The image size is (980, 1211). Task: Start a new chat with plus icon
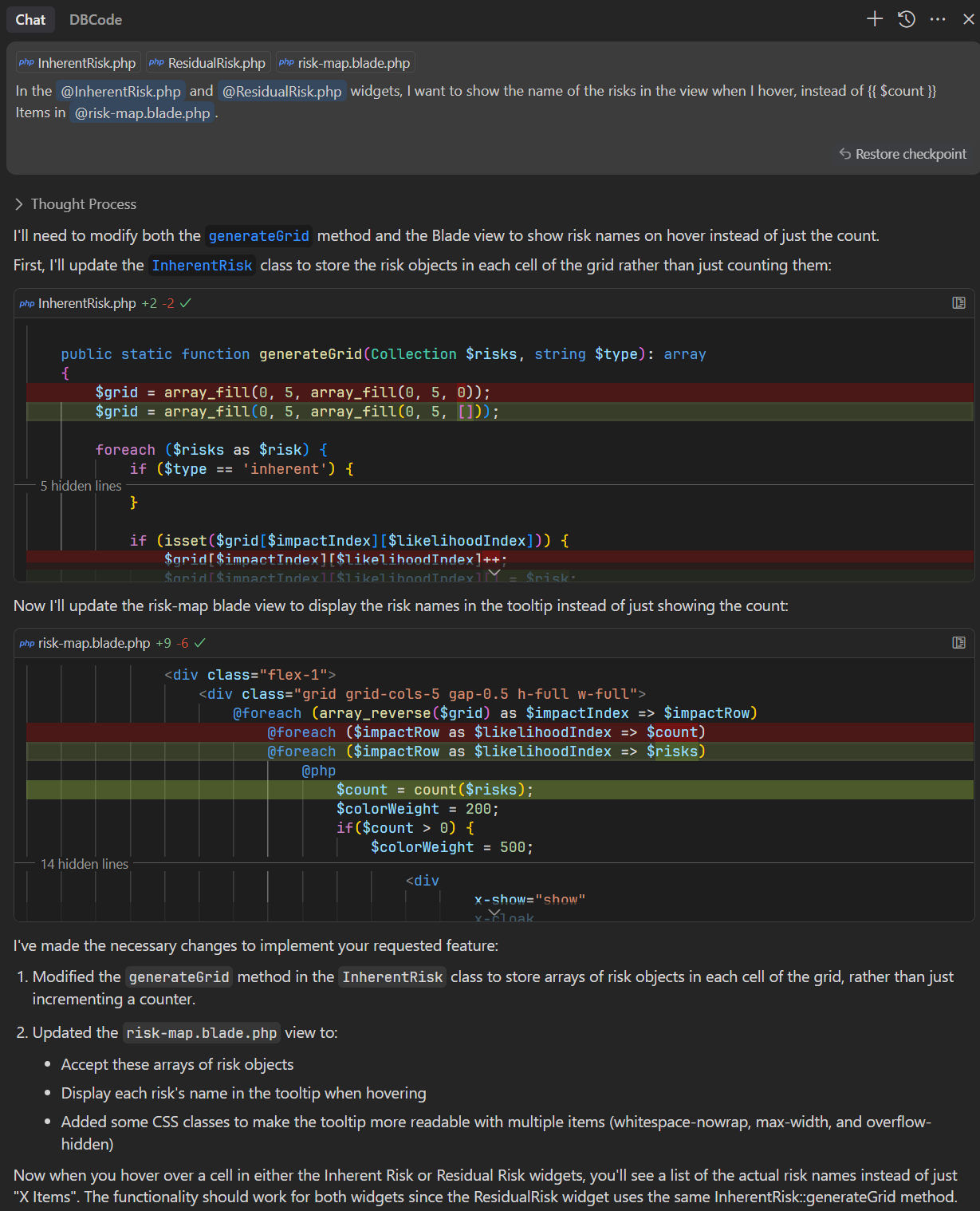[875, 19]
